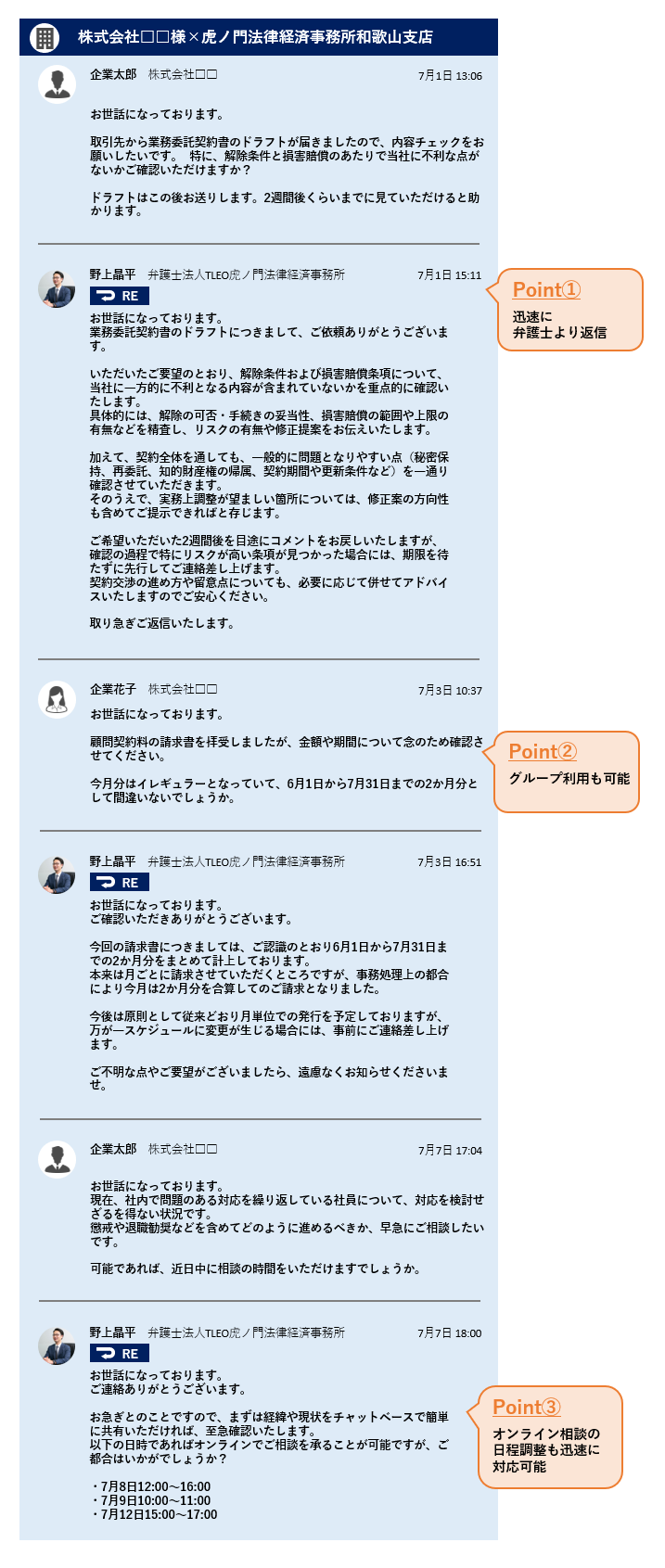Open the Point③ heading link
Screen dimensions: 665x1568
(x=527, y=1407)
